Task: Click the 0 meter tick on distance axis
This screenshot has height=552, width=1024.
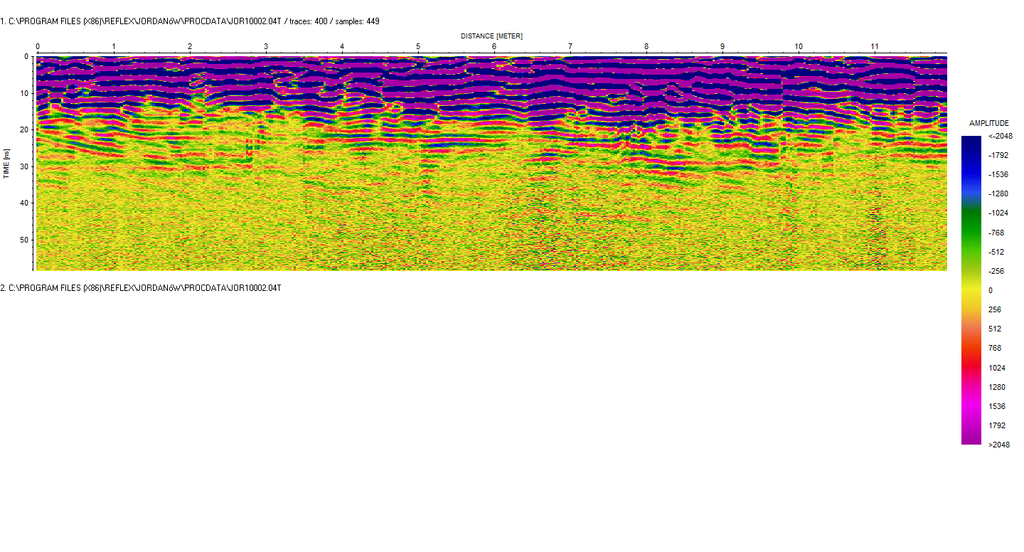Action: pyautogui.click(x=37, y=47)
